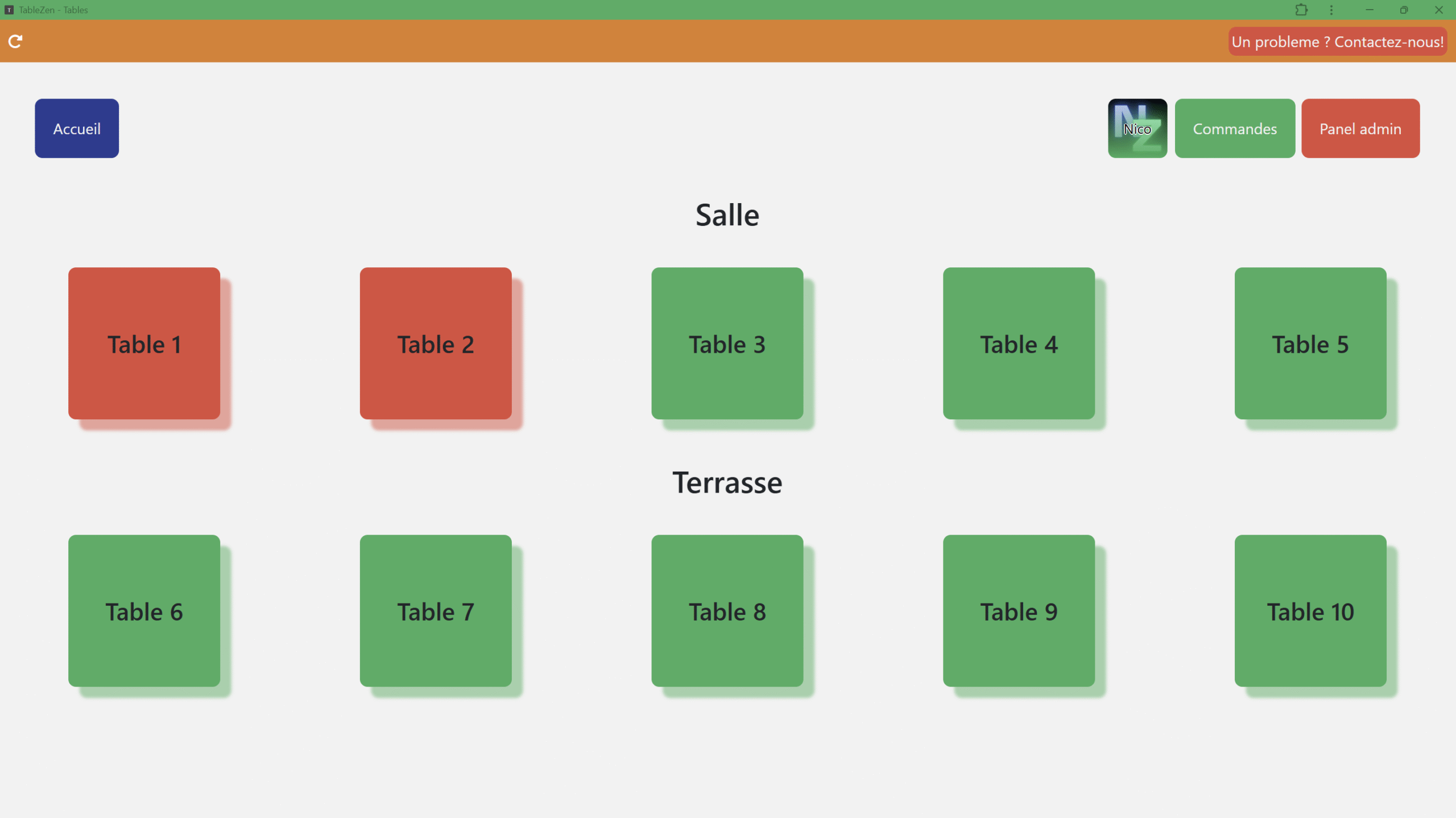Open Table 4 in Salle
Viewport: 1456px width, 818px height.
click(1019, 344)
